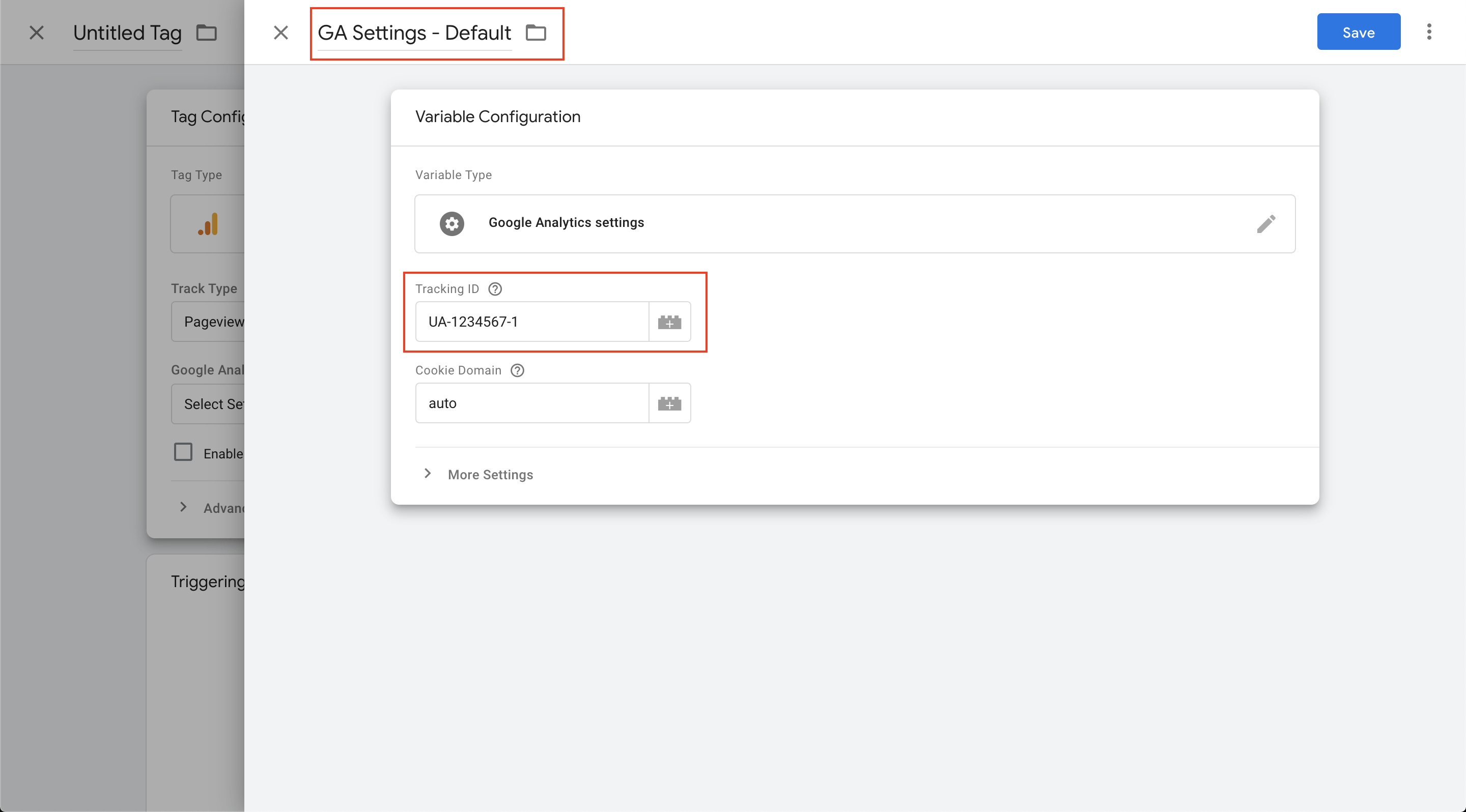Click the Google Analytics settings gear icon

coord(452,223)
